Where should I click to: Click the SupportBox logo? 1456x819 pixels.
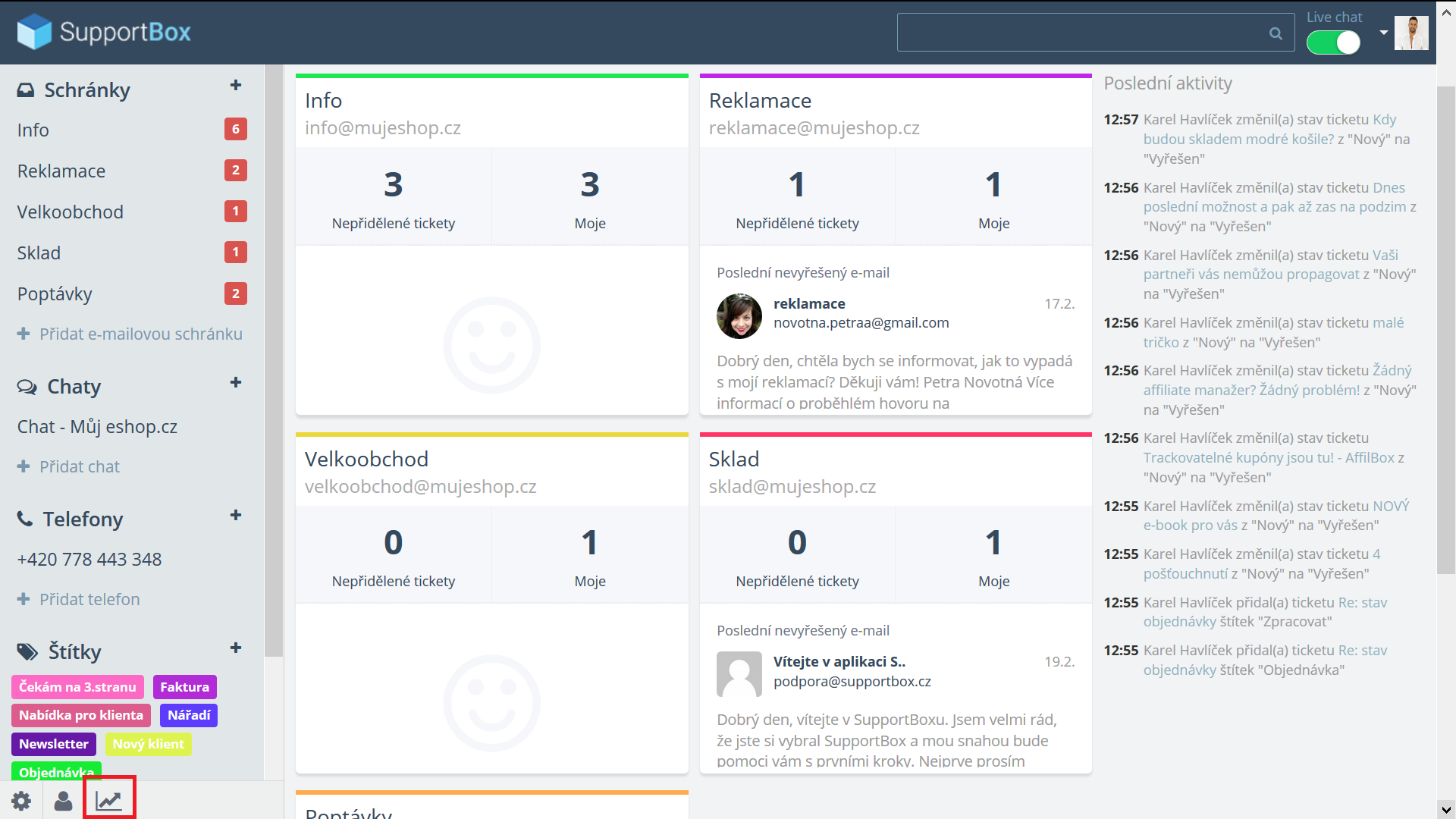point(104,32)
